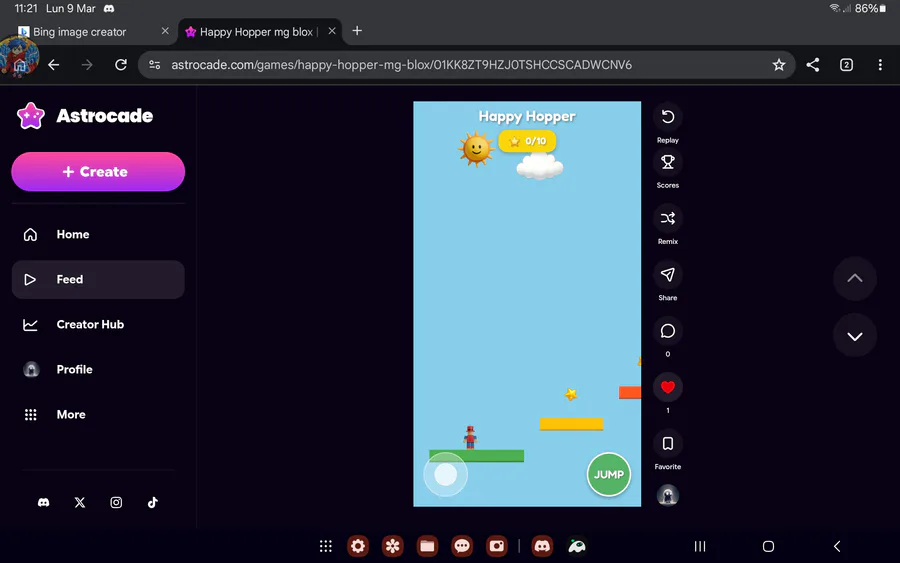
Task: Open the app drawer grid icon
Action: pyautogui.click(x=325, y=546)
